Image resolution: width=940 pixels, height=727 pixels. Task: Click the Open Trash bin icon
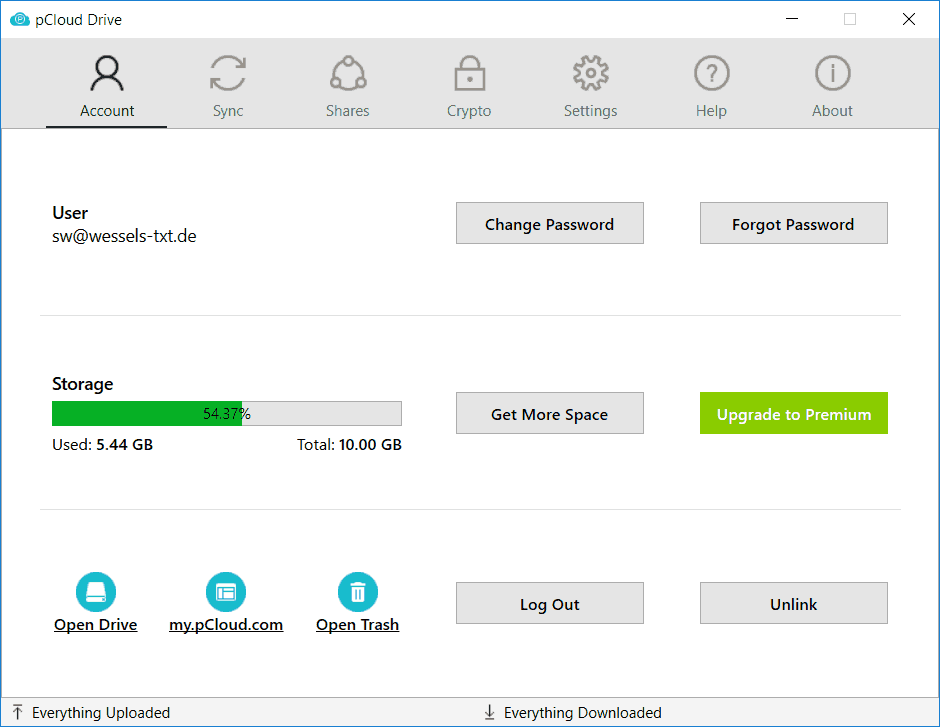coord(358,592)
